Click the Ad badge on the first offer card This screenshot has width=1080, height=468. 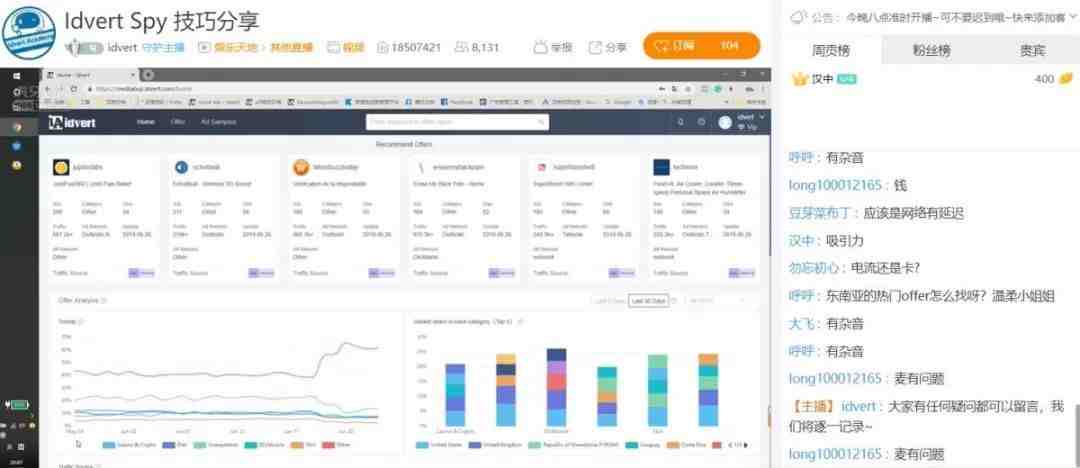[141, 273]
